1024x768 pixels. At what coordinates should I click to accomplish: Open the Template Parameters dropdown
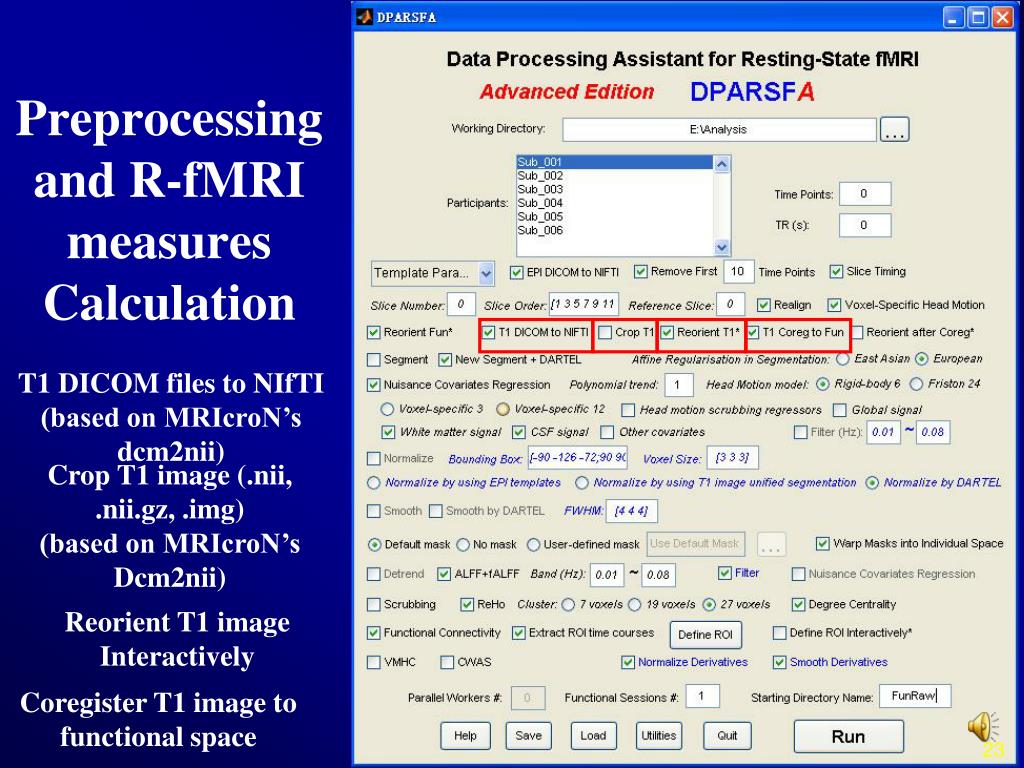(x=433, y=273)
